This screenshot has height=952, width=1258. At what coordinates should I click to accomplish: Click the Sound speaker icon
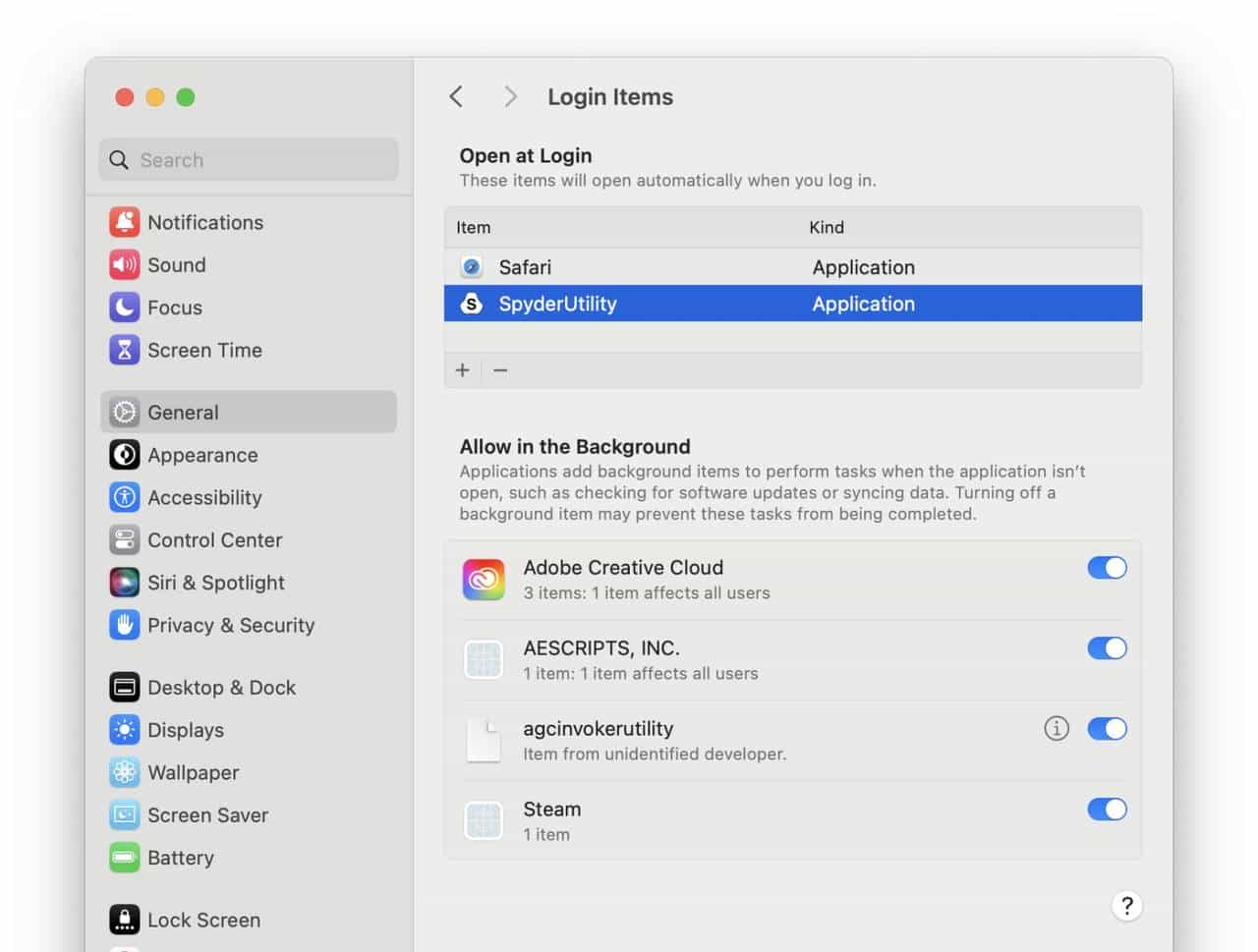tap(124, 264)
